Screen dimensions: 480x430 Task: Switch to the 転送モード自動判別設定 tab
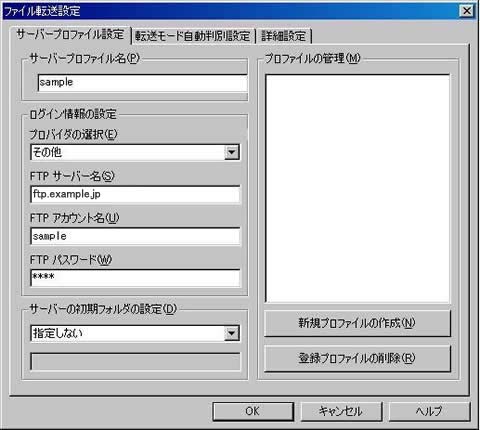[193, 36]
